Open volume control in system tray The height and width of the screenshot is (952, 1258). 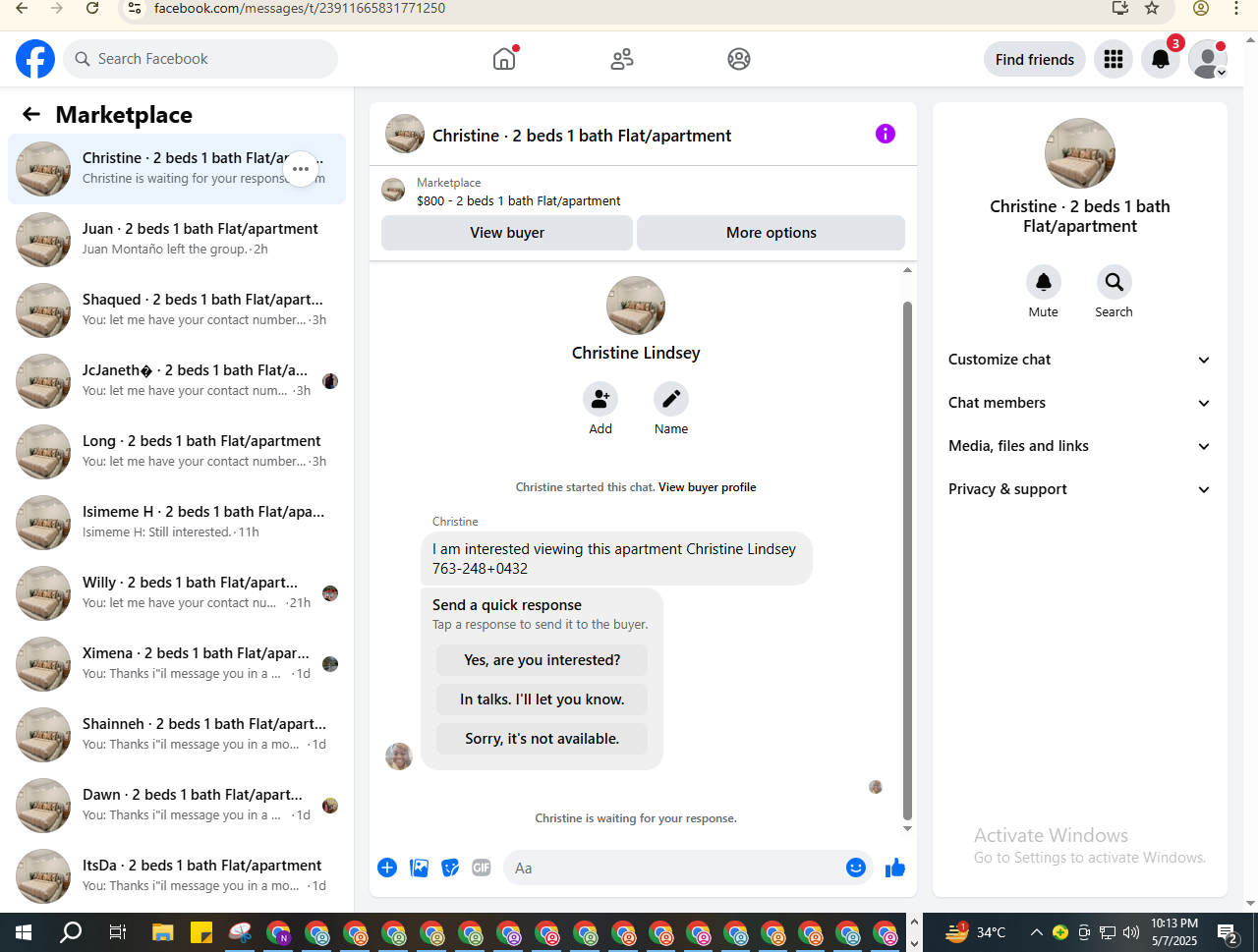click(1131, 932)
